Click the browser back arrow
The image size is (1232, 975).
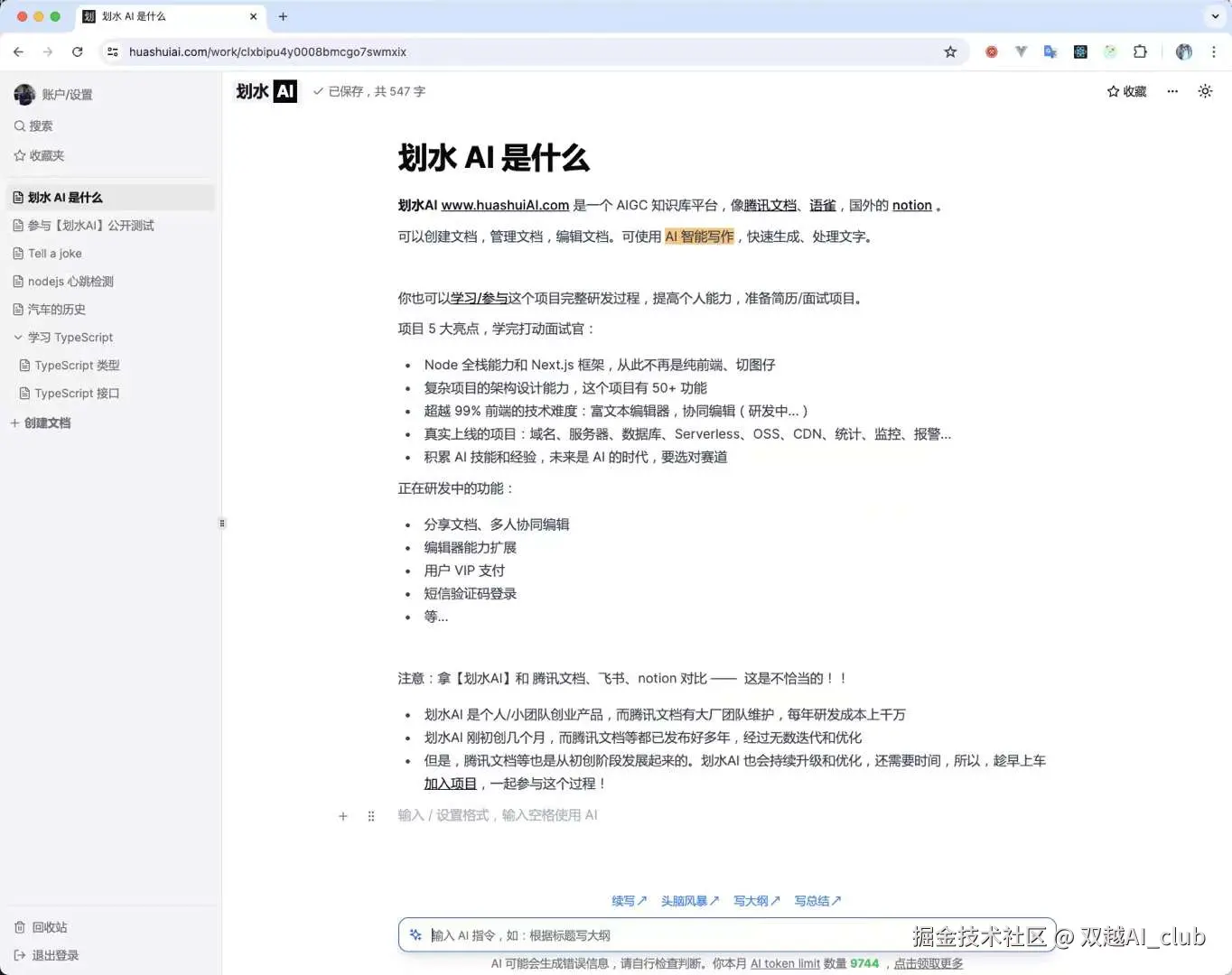18,51
